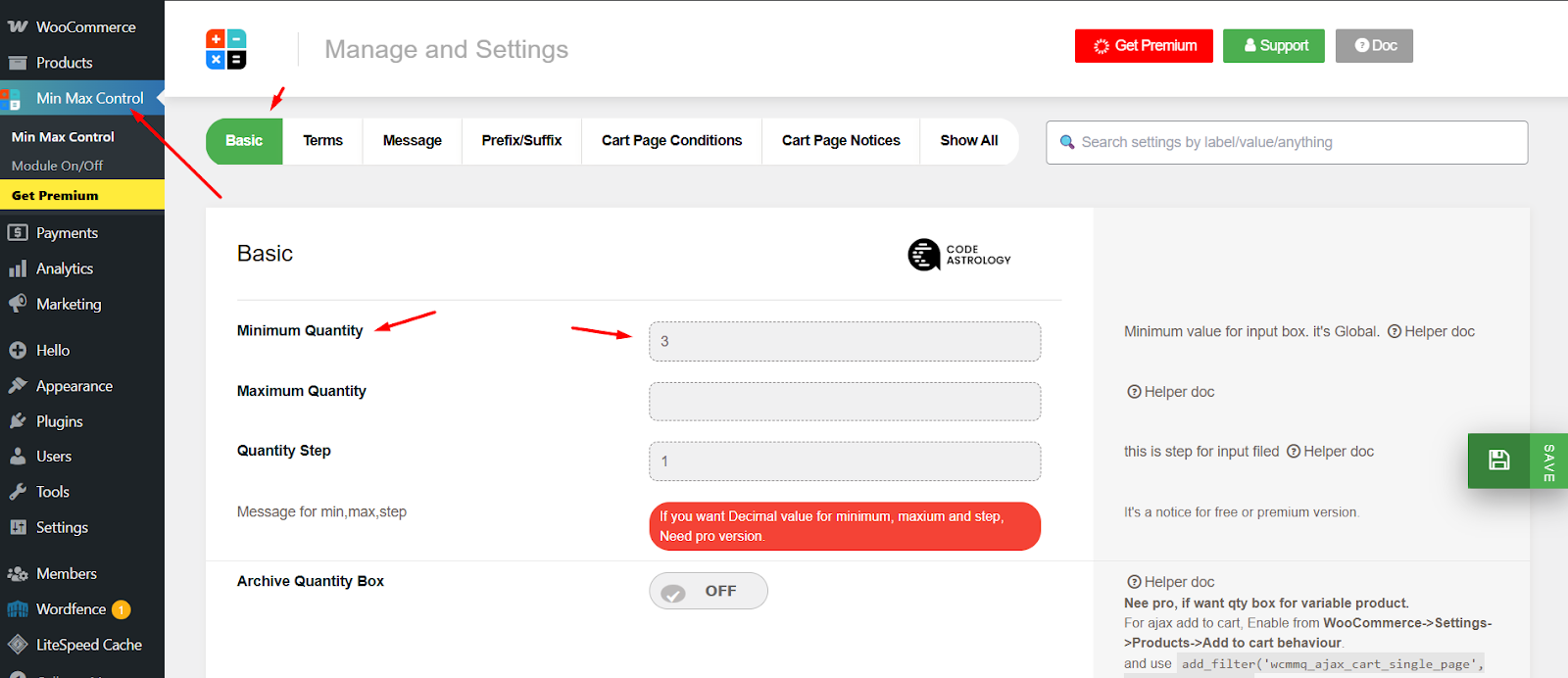Click the 'Message for min,max,step' label

[321, 511]
